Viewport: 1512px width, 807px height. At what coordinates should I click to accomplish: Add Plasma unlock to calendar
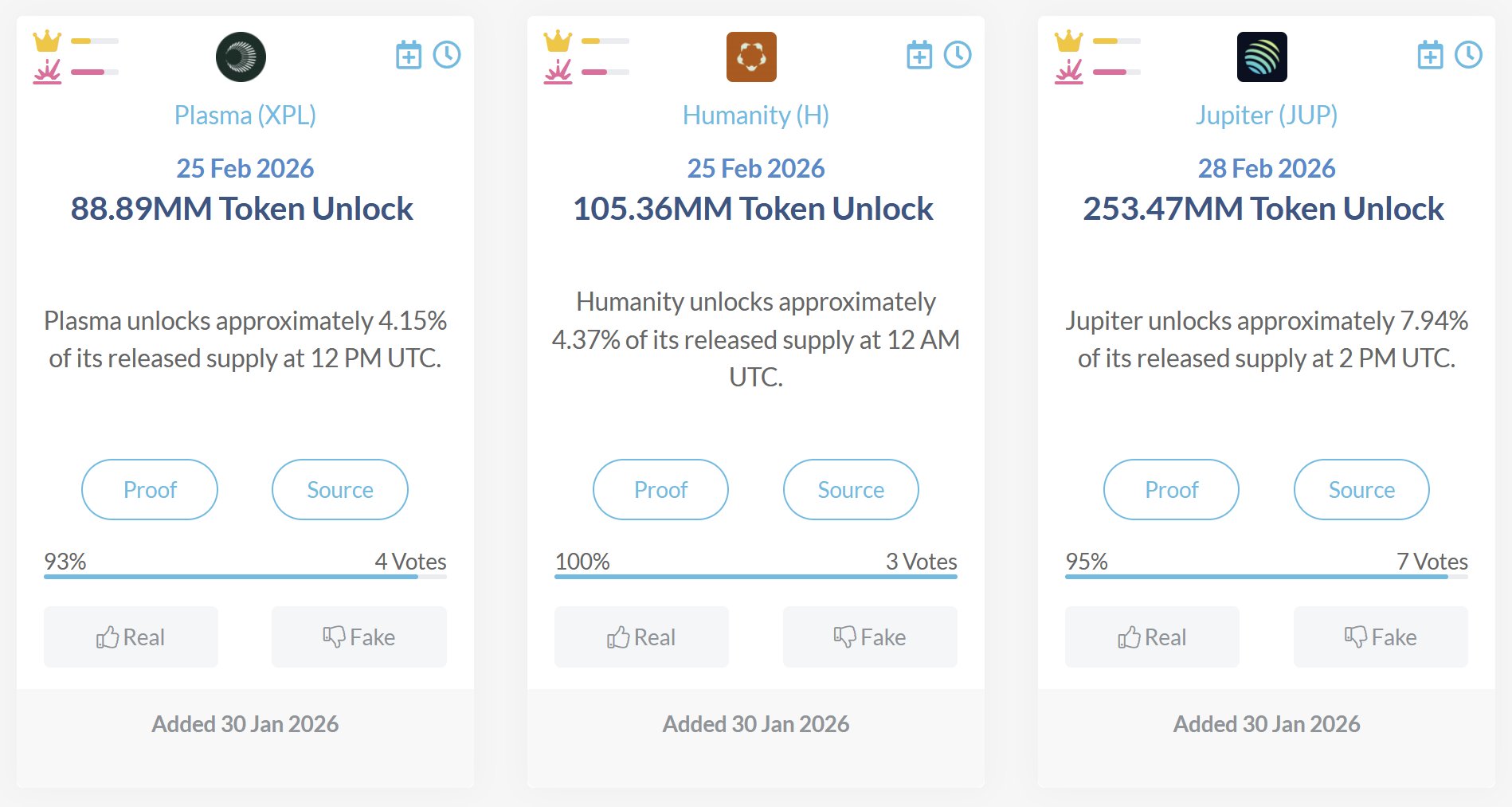tap(409, 55)
